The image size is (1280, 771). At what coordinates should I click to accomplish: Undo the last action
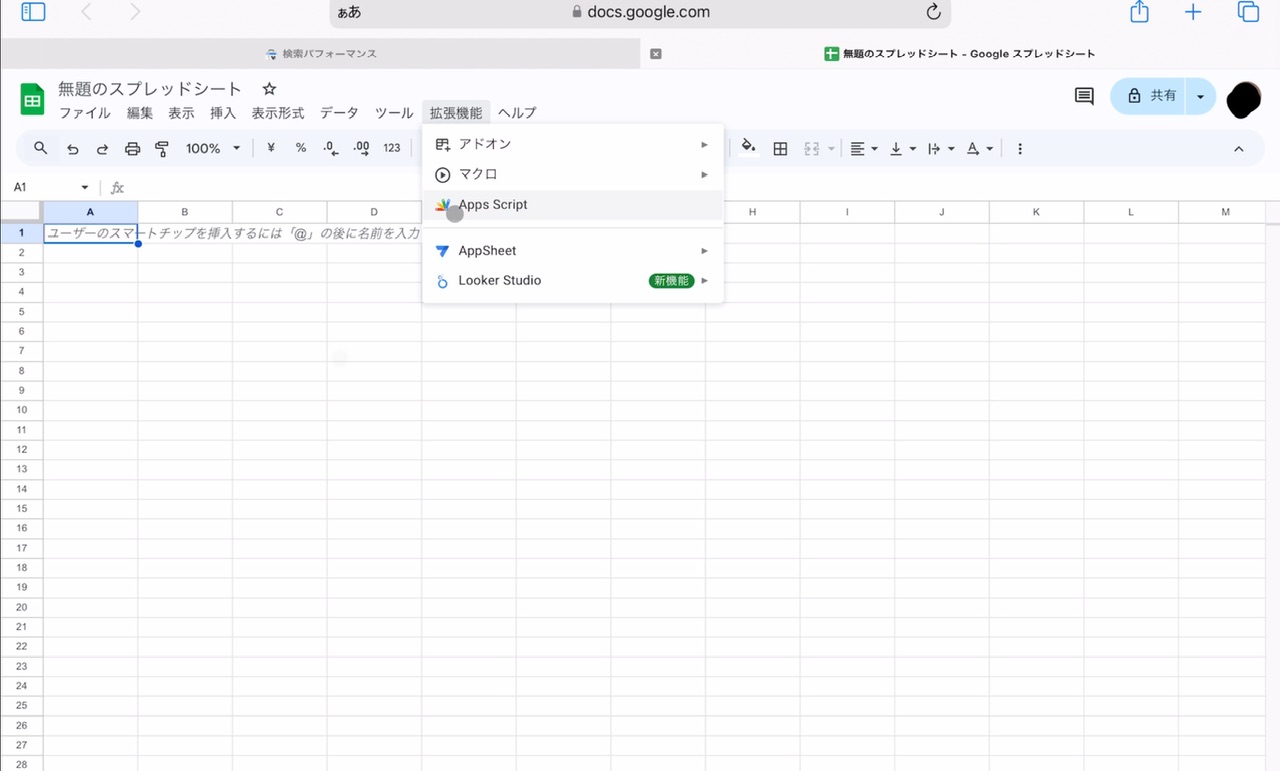tap(73, 148)
